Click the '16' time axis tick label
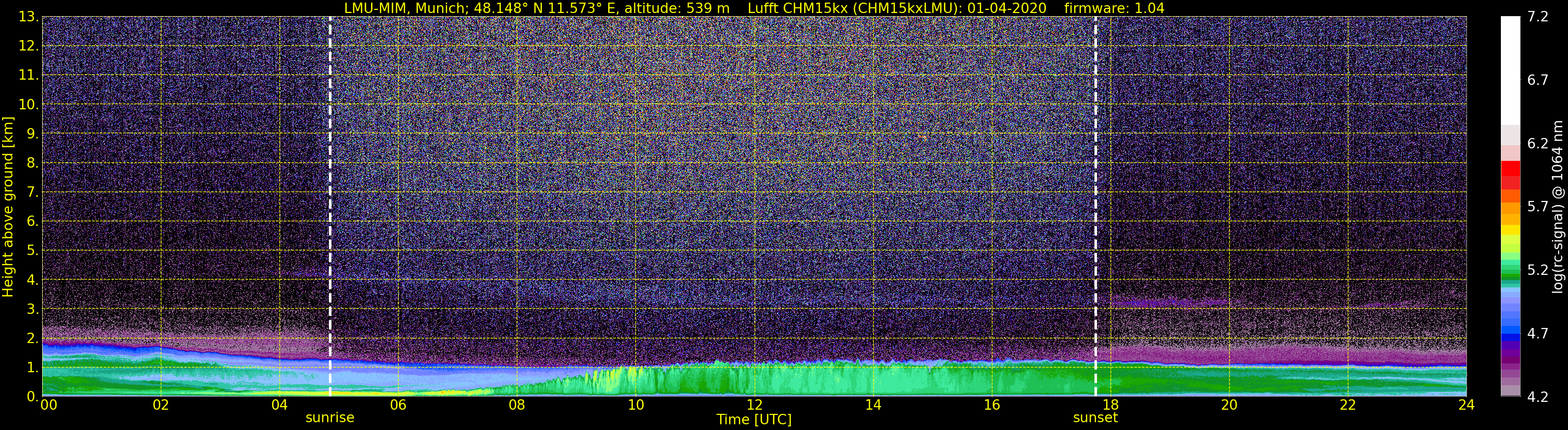This screenshot has height=430, width=1568. 991,405
